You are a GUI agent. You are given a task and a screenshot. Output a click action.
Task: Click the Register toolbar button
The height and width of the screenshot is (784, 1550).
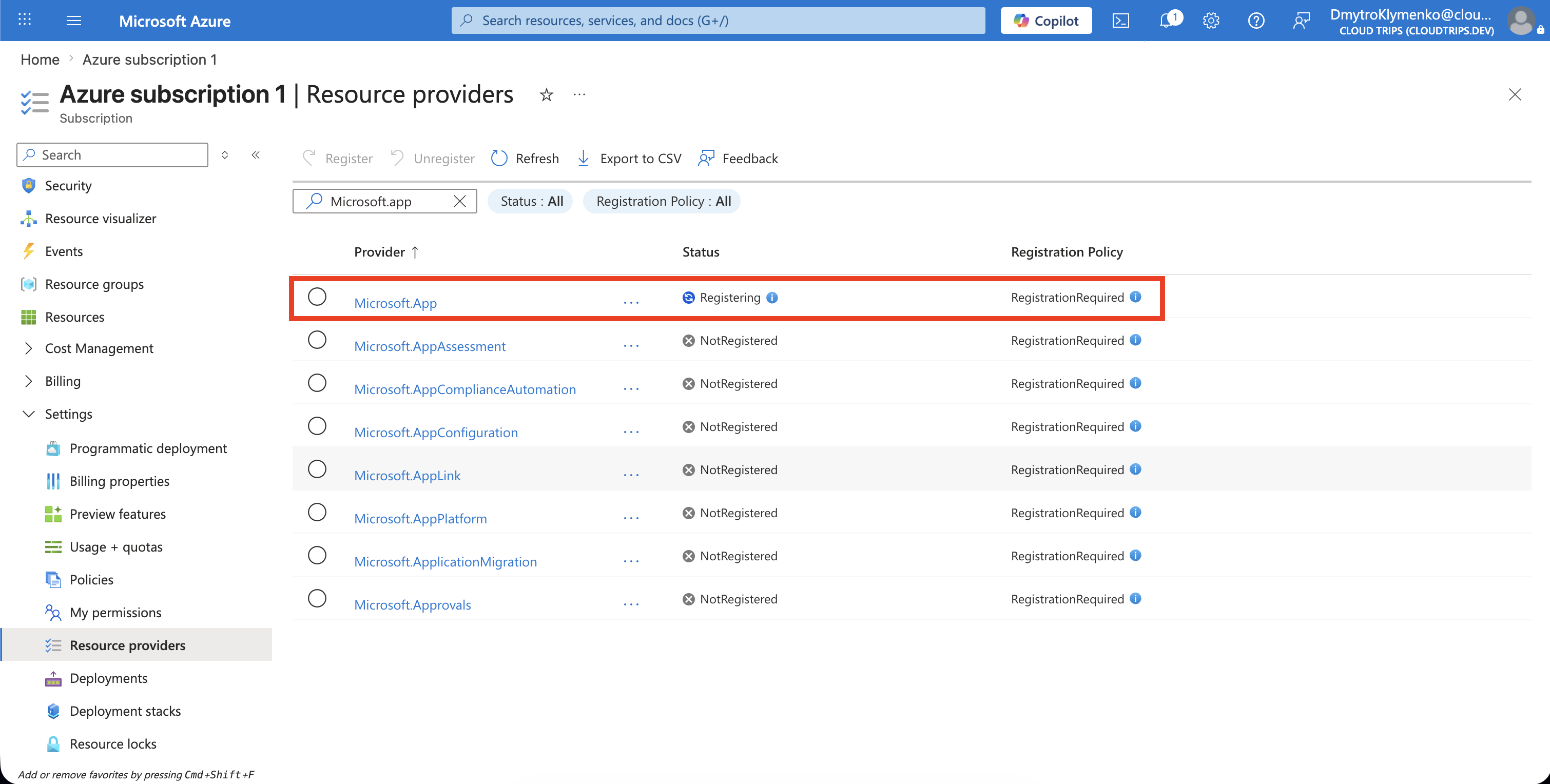pos(338,158)
